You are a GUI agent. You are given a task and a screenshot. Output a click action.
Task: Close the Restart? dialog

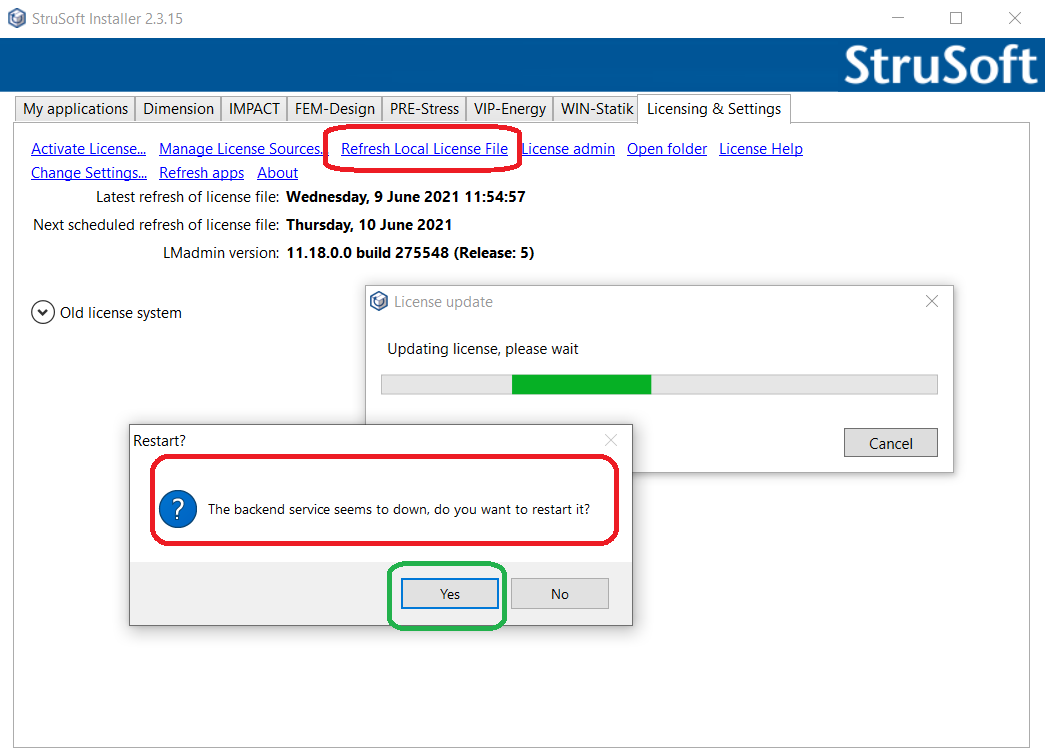click(610, 440)
